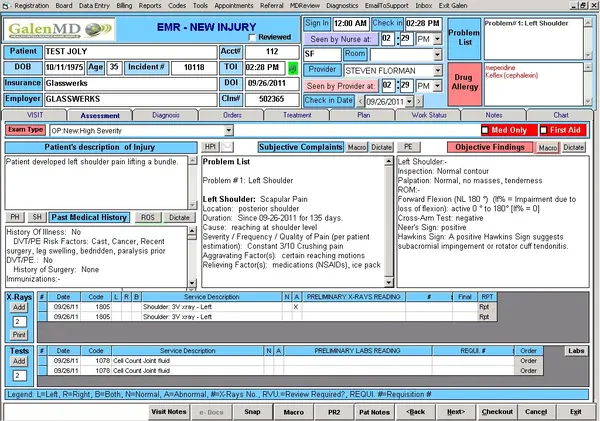The image size is (600, 421).
Task: Open the Exam Type dropdown
Action: pos(228,131)
